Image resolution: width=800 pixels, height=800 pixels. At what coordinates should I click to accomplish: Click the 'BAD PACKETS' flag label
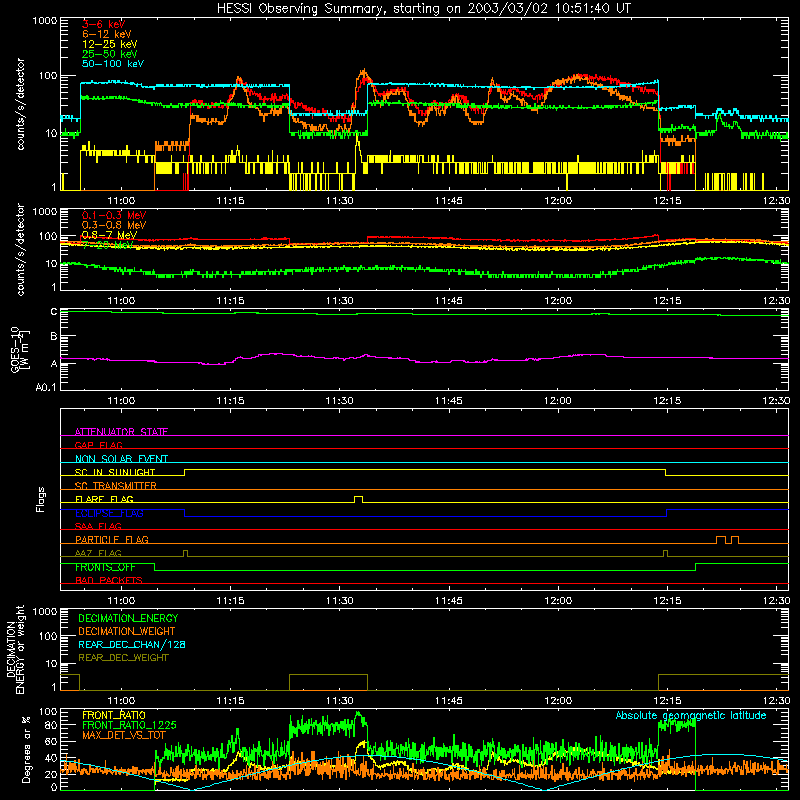click(109, 580)
